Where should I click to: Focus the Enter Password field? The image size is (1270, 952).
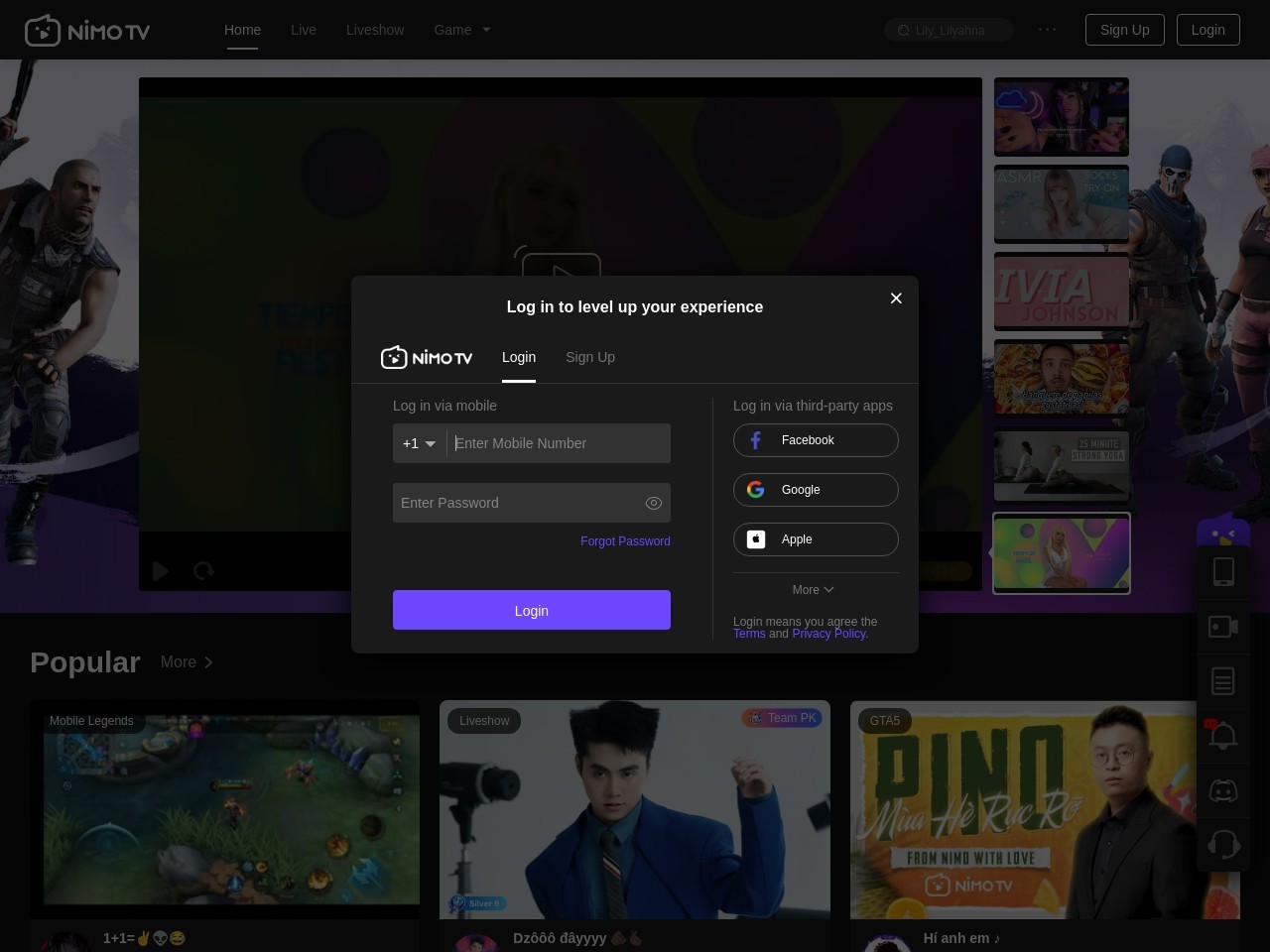pos(532,503)
